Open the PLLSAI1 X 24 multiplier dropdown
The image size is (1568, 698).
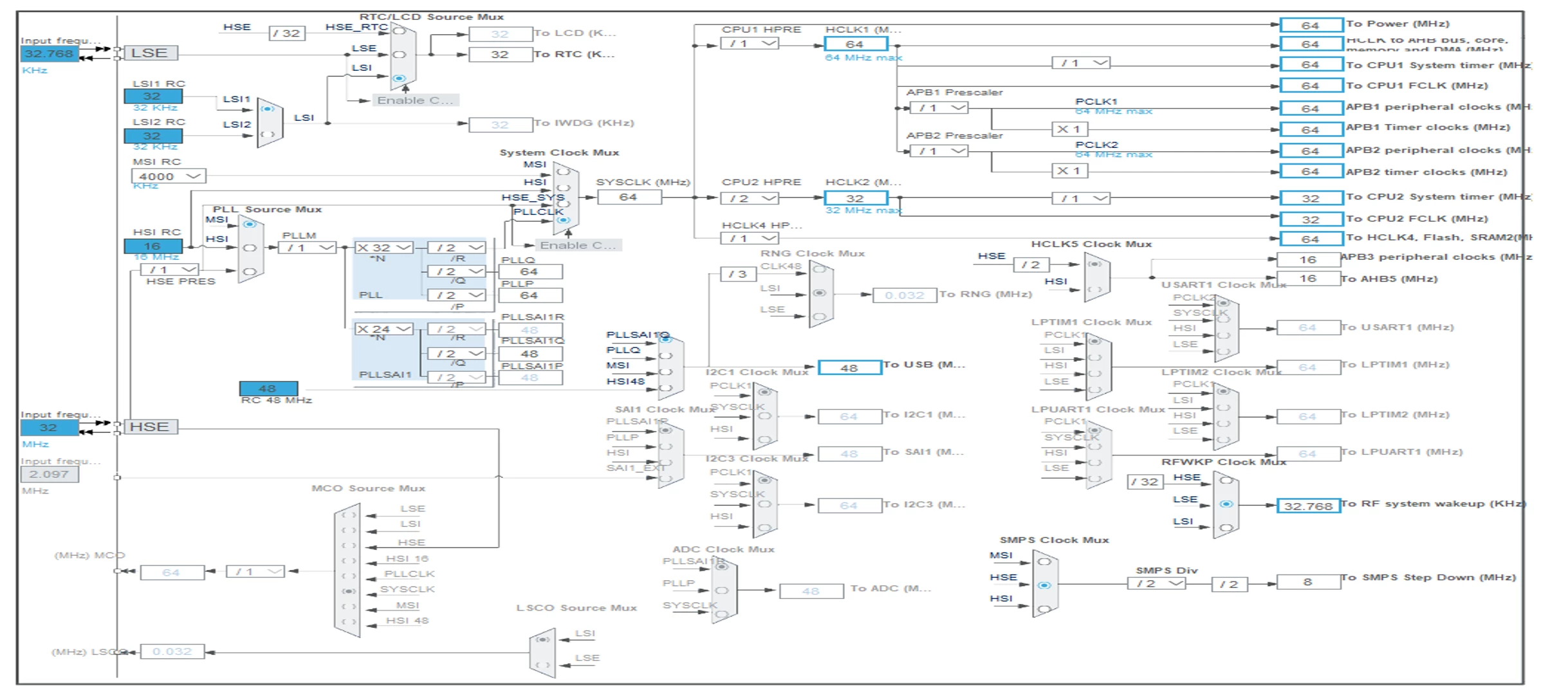(383, 329)
